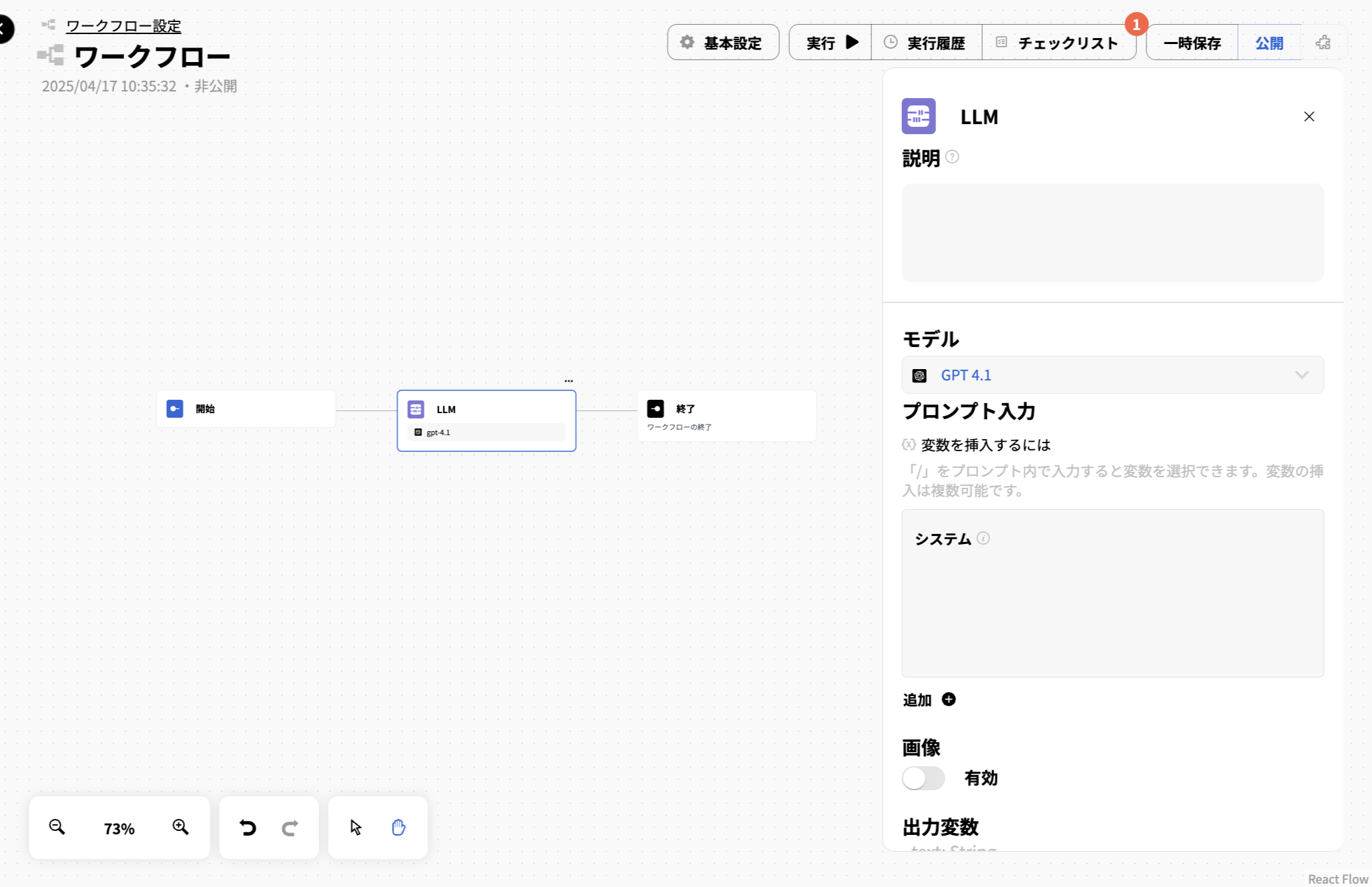
Task: Switch to the 実行履歴 tab
Action: (927, 42)
